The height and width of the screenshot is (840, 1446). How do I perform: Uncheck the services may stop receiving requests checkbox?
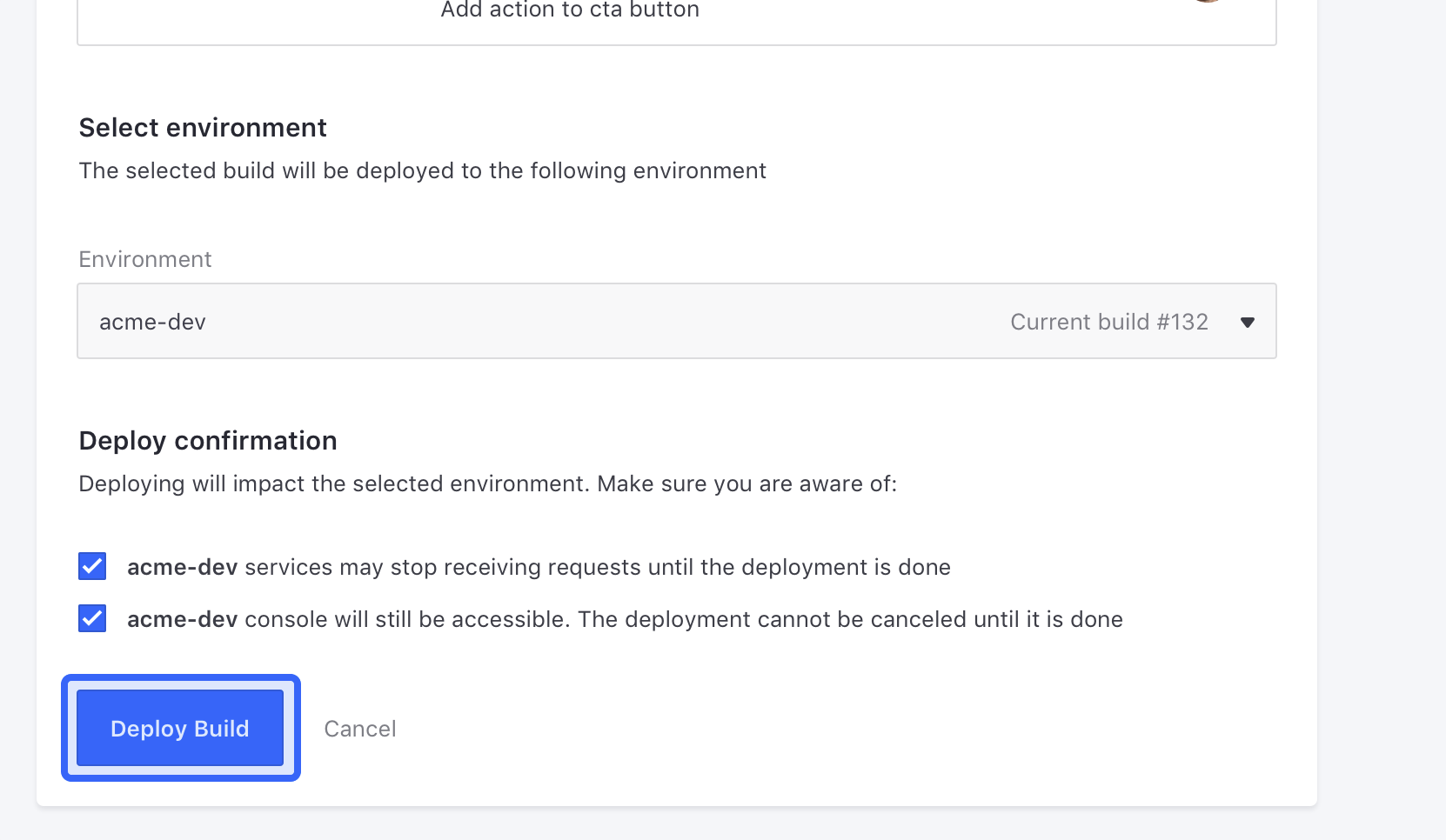point(92,566)
